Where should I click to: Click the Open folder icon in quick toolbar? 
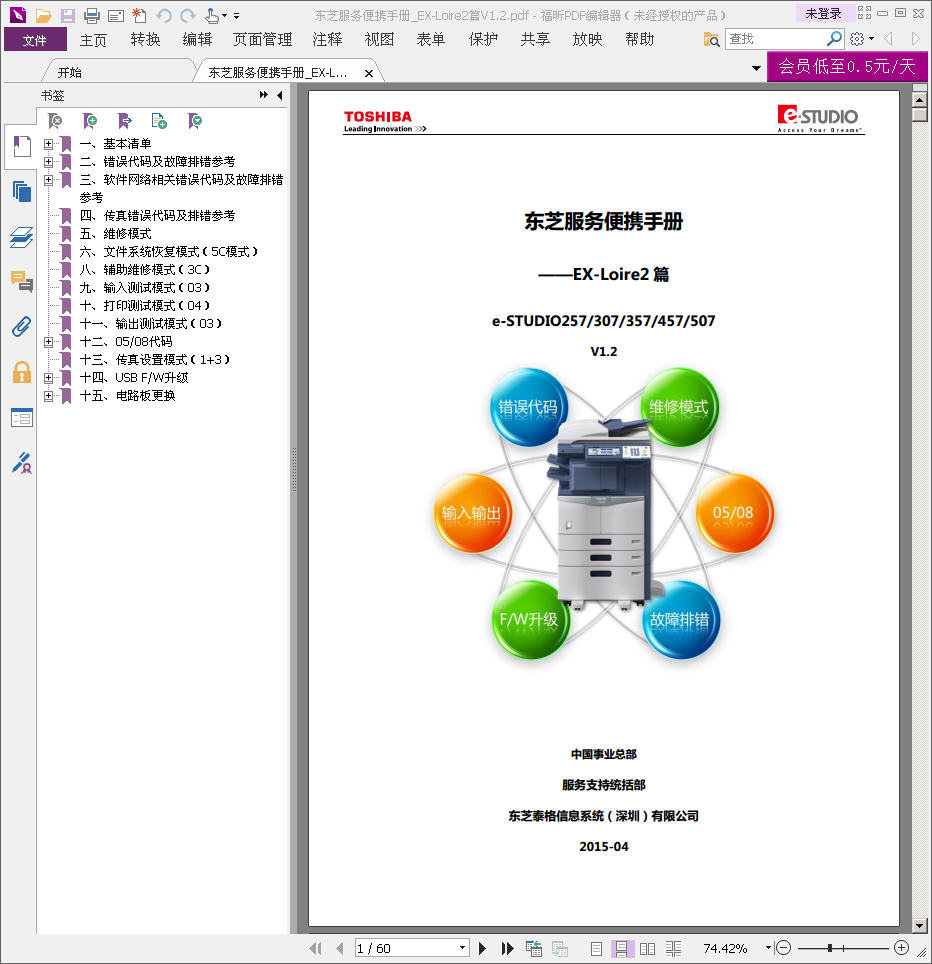tap(43, 15)
